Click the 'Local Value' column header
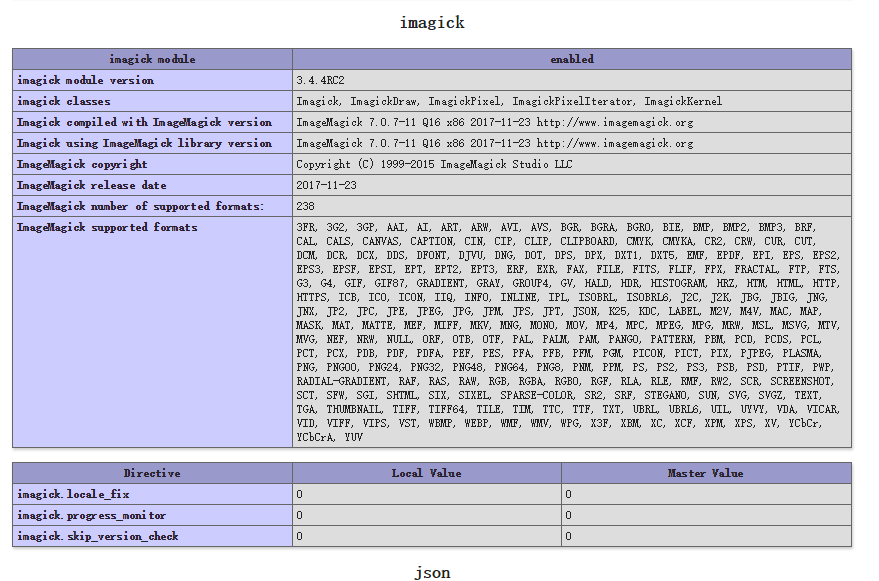 427,473
